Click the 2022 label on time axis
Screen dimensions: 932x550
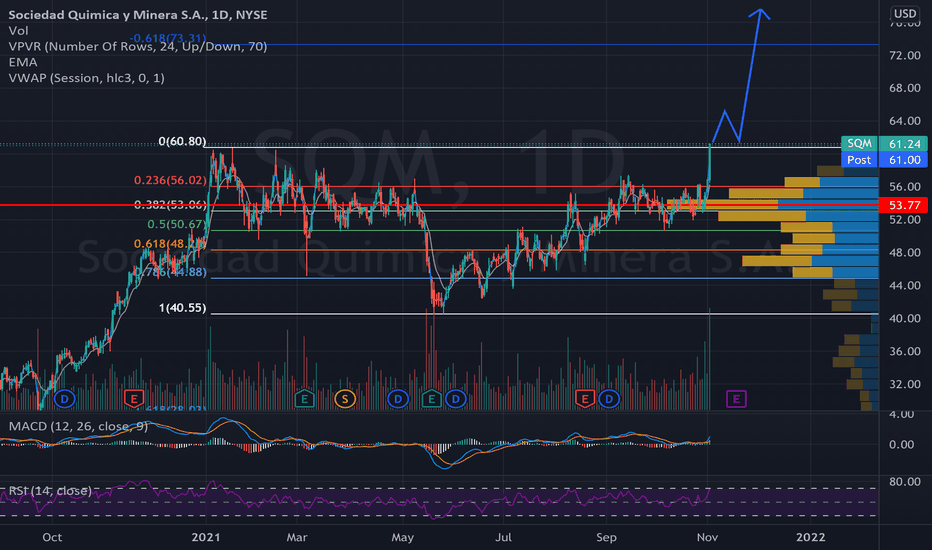[811, 538]
